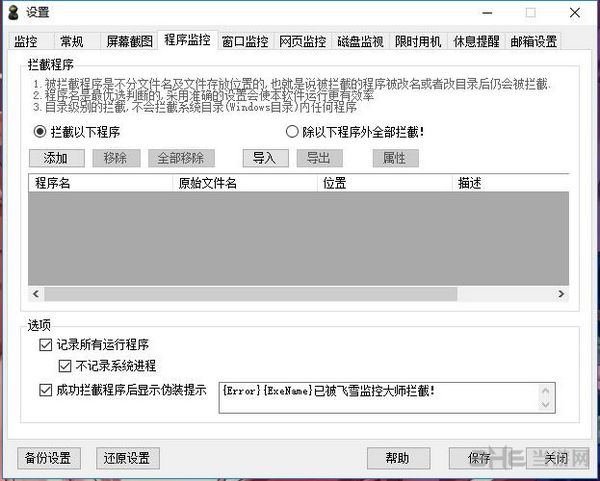Click the 全部移除 button
This screenshot has height=481, width=600.
pos(181,158)
